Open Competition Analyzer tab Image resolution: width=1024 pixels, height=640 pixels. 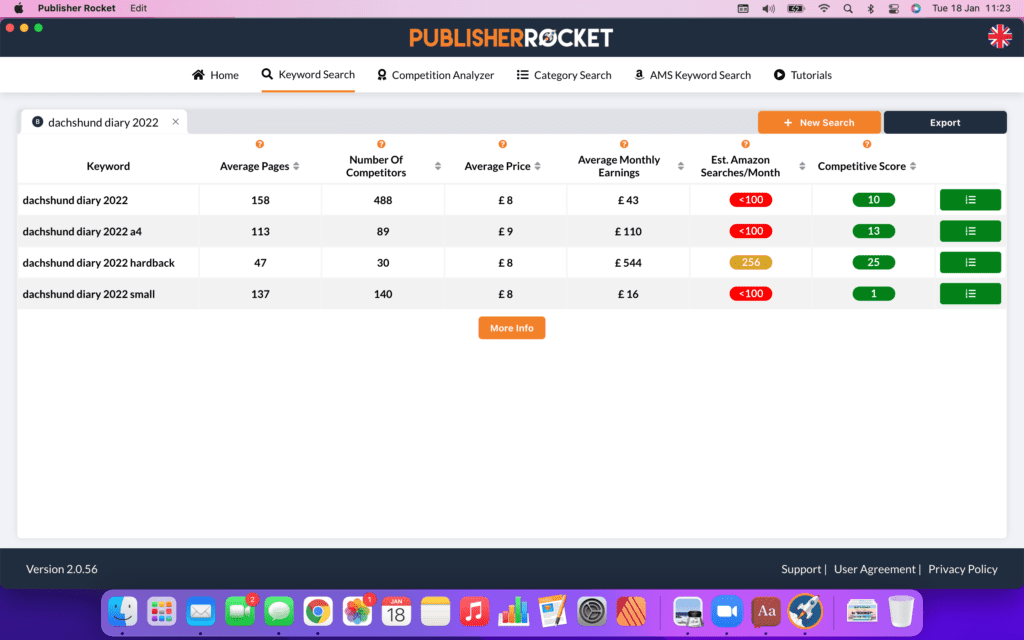pyautogui.click(x=436, y=75)
